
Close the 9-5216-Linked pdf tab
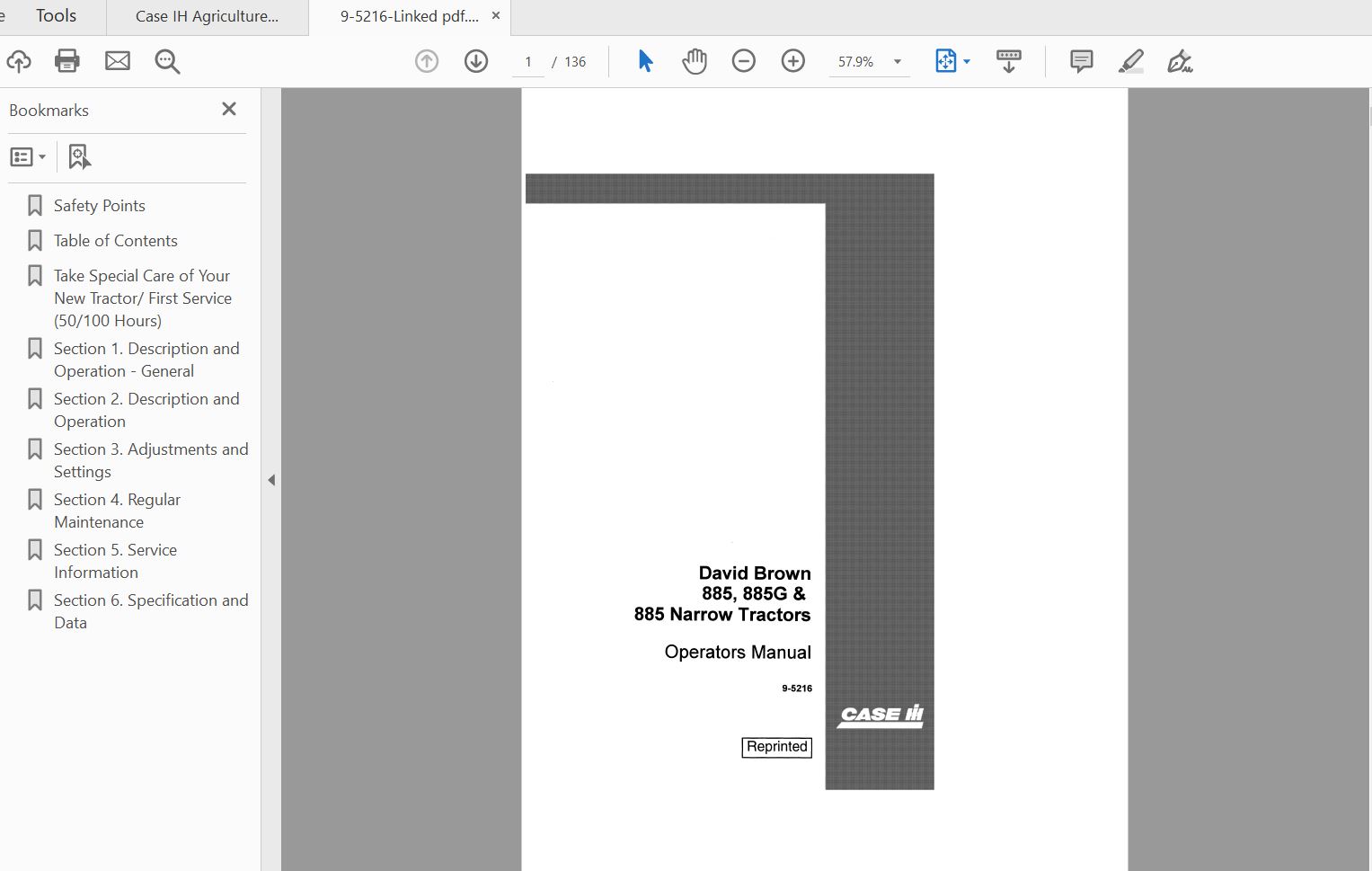pos(496,16)
